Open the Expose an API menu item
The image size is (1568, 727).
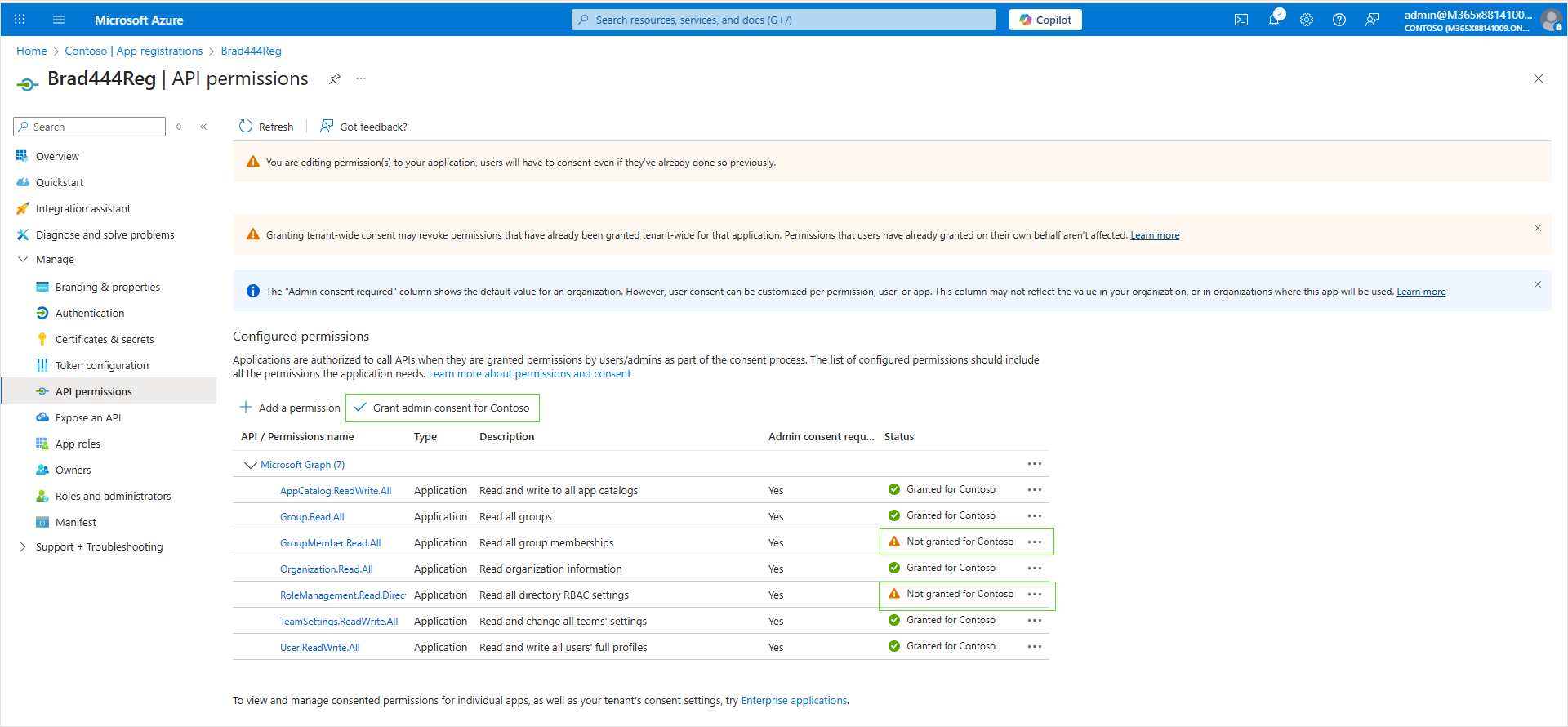(x=87, y=418)
